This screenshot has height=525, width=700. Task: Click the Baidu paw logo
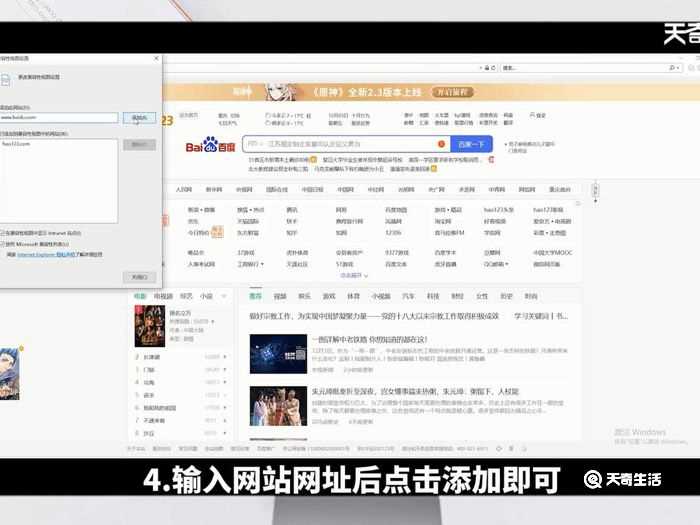[x=210, y=144]
